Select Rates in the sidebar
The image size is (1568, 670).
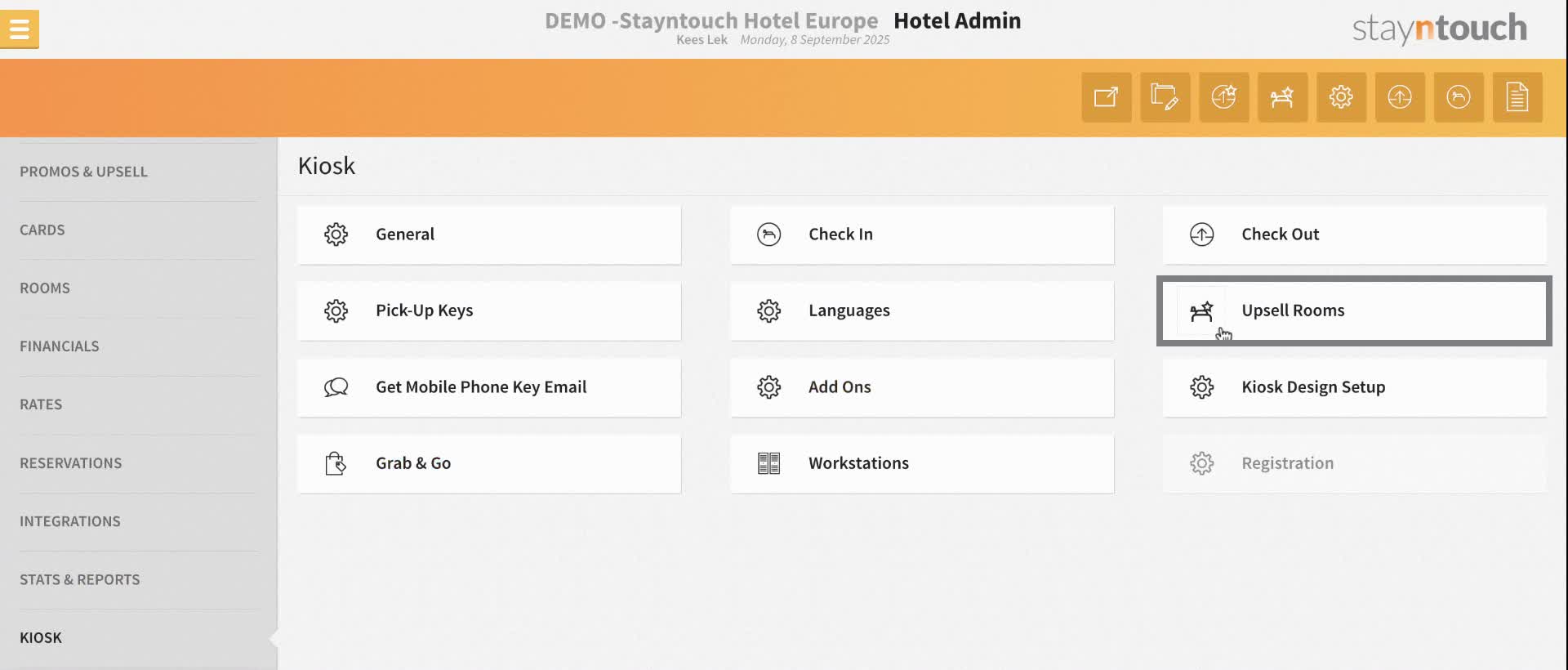click(x=138, y=404)
